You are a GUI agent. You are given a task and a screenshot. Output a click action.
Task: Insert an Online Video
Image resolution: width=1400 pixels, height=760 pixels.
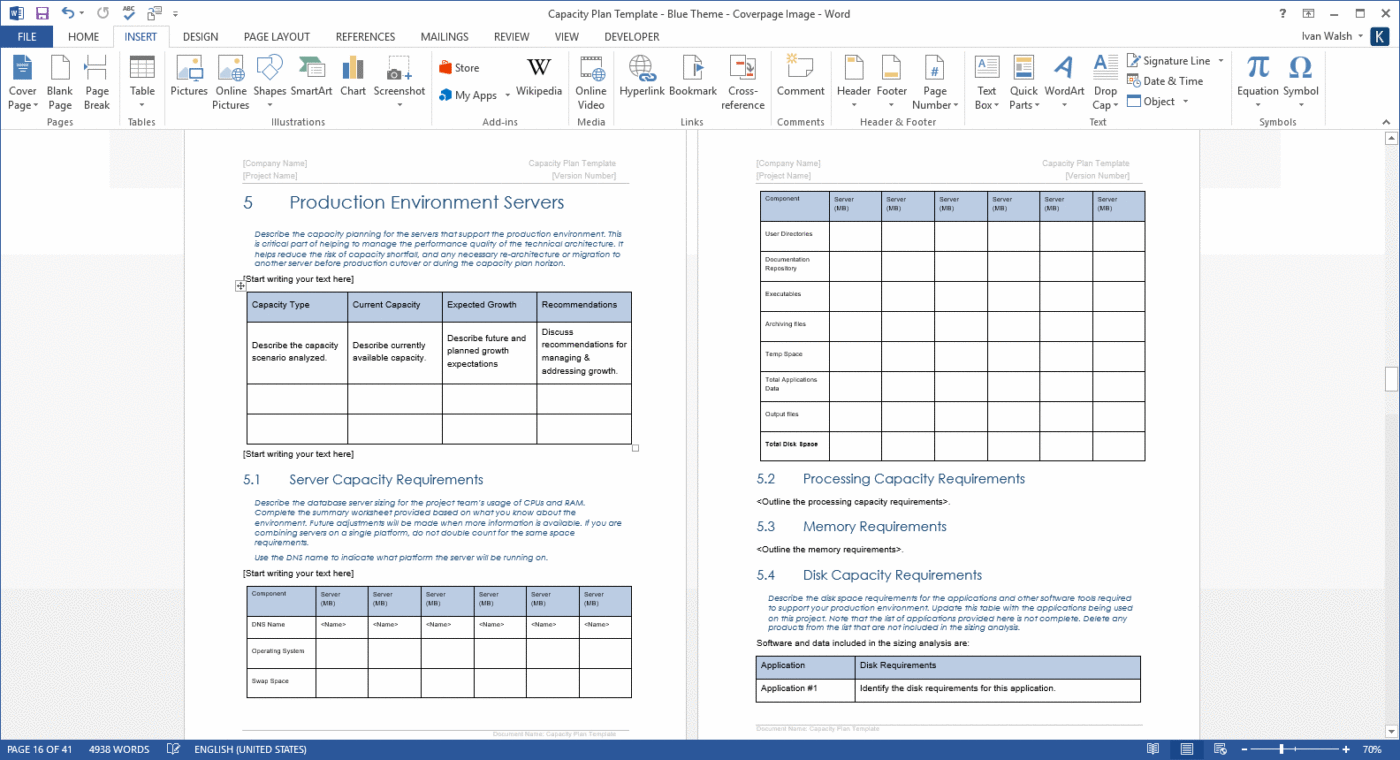[x=590, y=80]
